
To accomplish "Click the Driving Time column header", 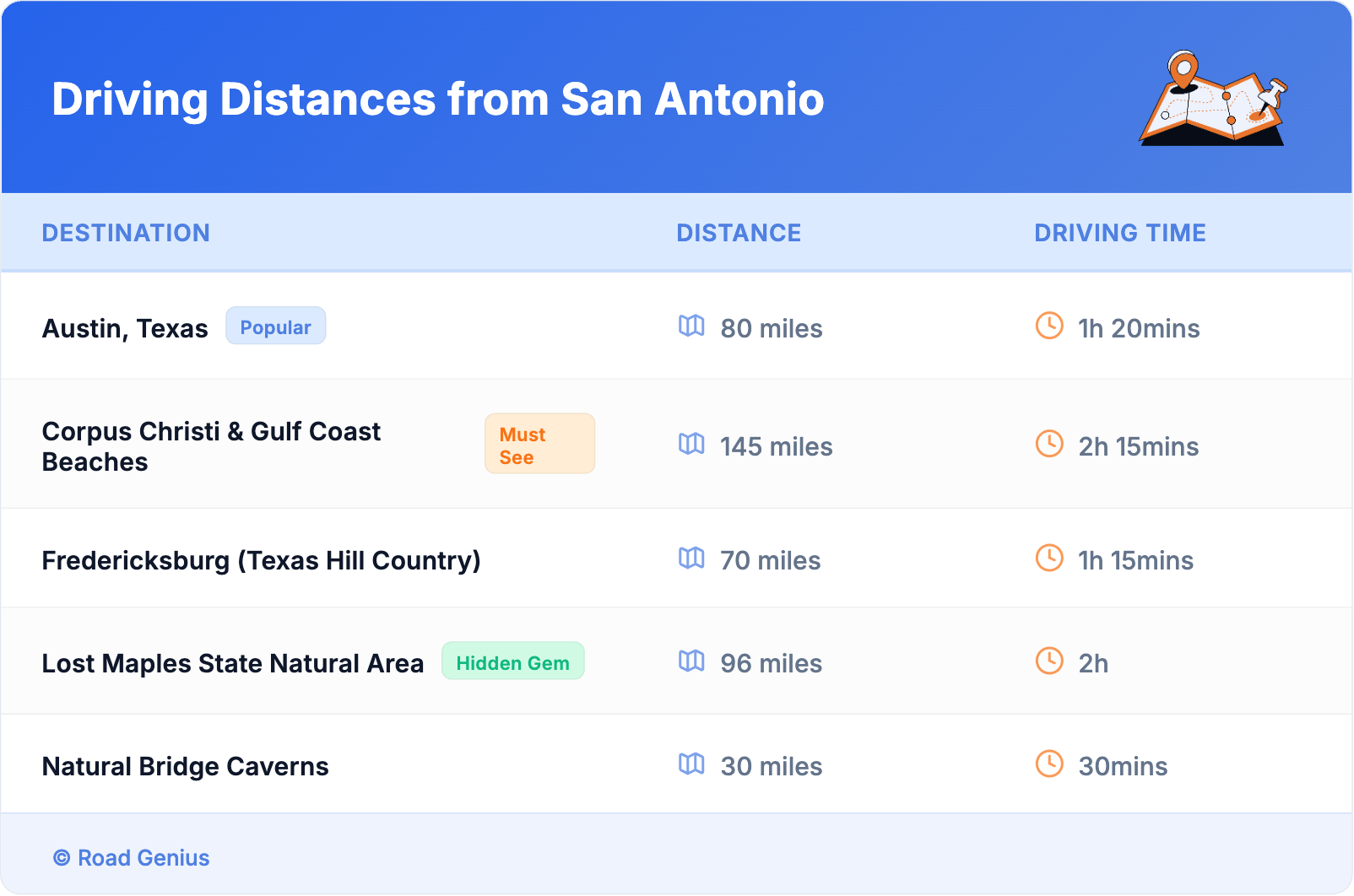I will click(1119, 233).
